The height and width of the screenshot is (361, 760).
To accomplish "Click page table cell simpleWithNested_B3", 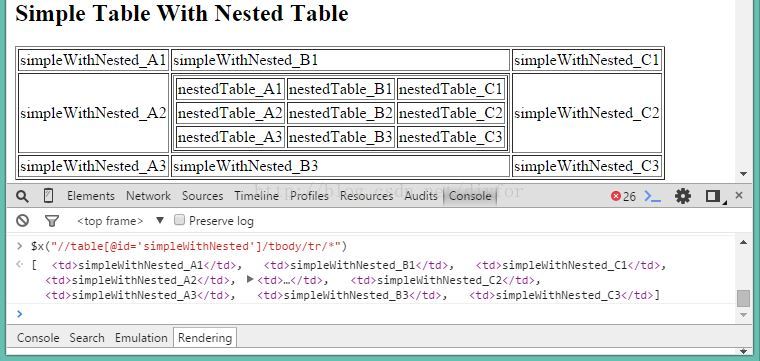I will [340, 166].
